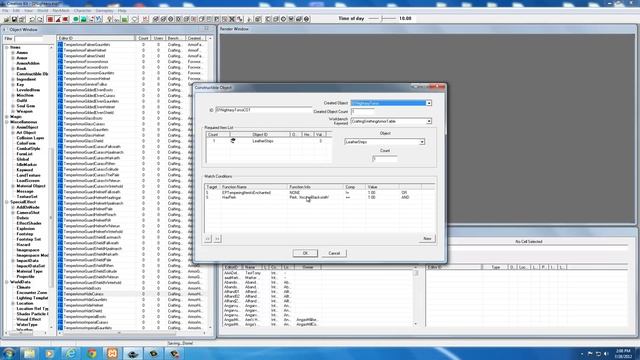Open the Object dropdown showing LeatherStrips

(422, 142)
